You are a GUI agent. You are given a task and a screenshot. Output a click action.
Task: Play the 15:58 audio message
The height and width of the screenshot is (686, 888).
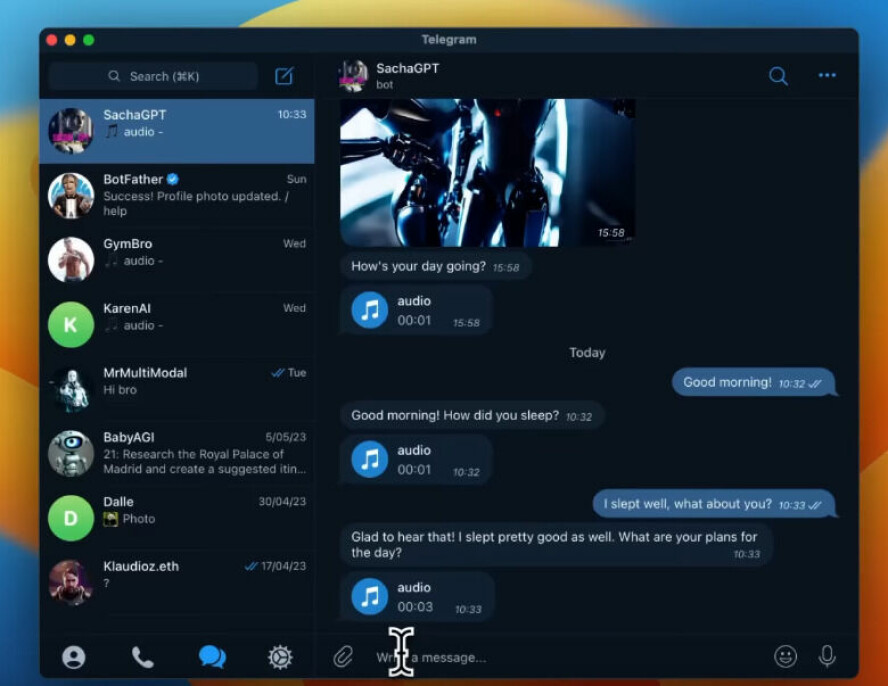tap(370, 310)
